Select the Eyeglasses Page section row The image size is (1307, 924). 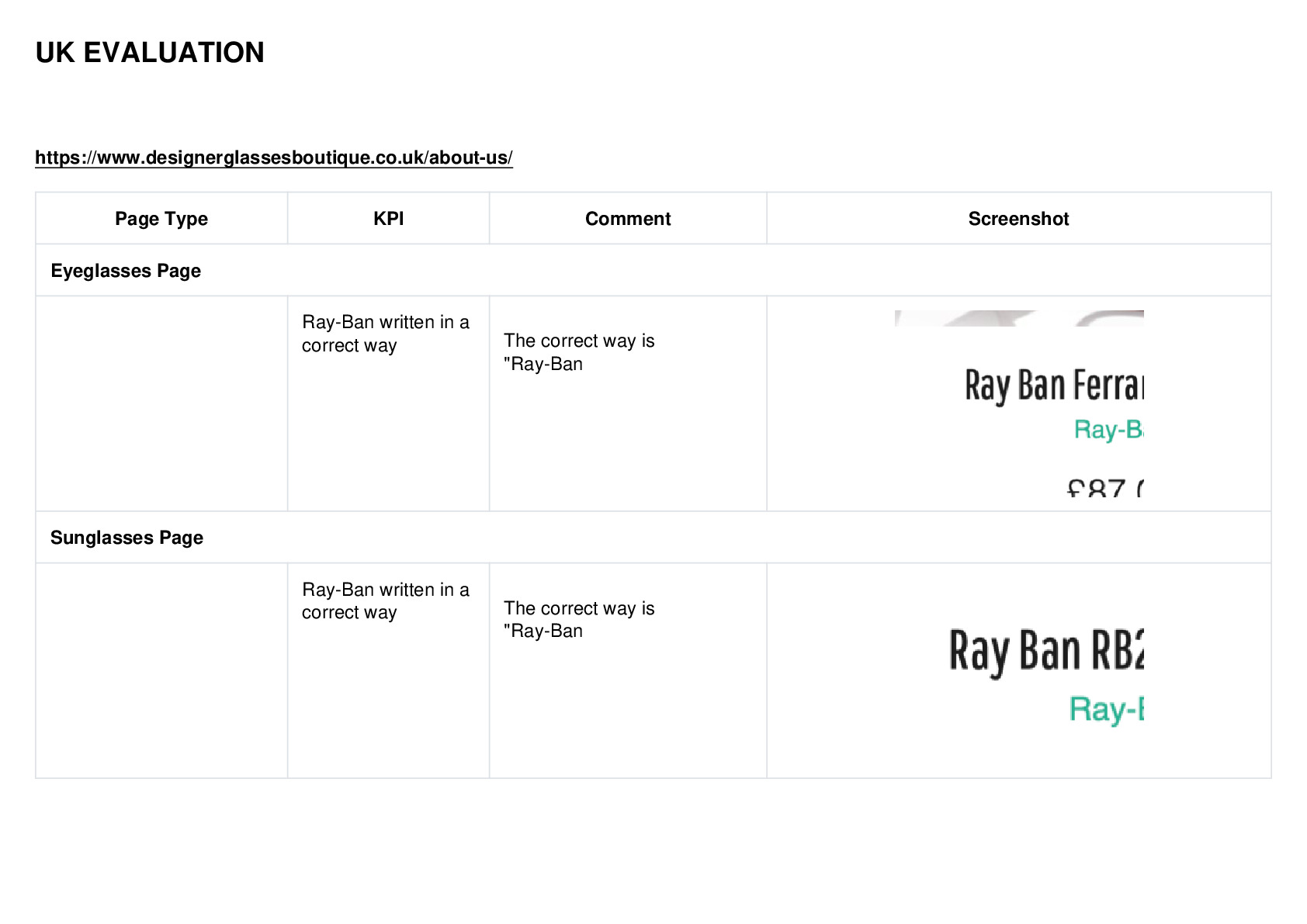653,270
